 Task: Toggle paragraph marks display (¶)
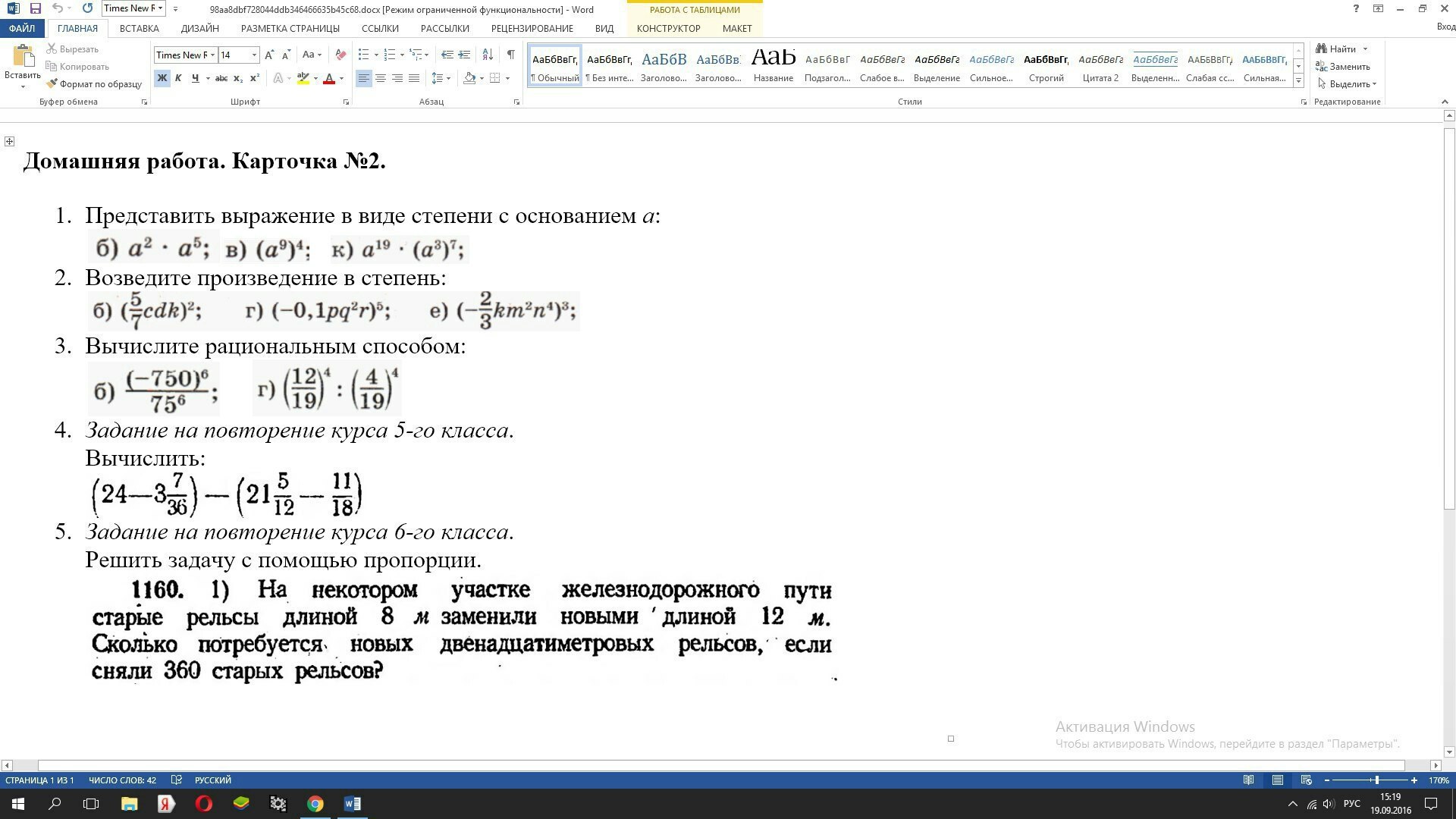[510, 55]
